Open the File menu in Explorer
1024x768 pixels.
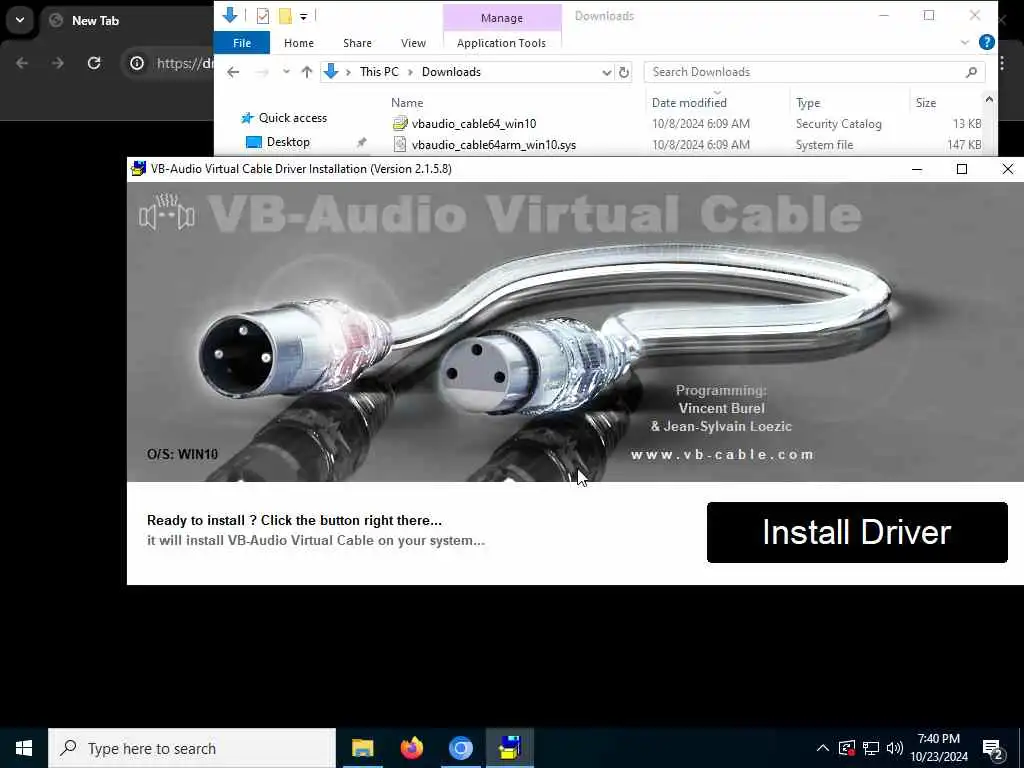242,43
